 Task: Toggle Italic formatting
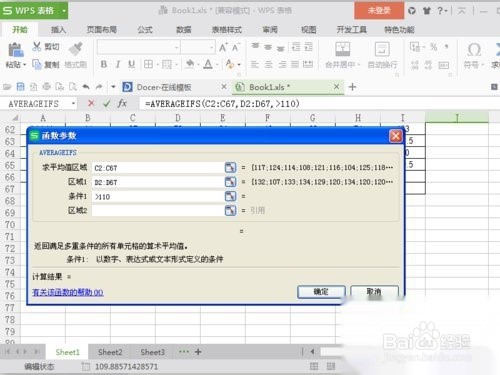pos(118,64)
